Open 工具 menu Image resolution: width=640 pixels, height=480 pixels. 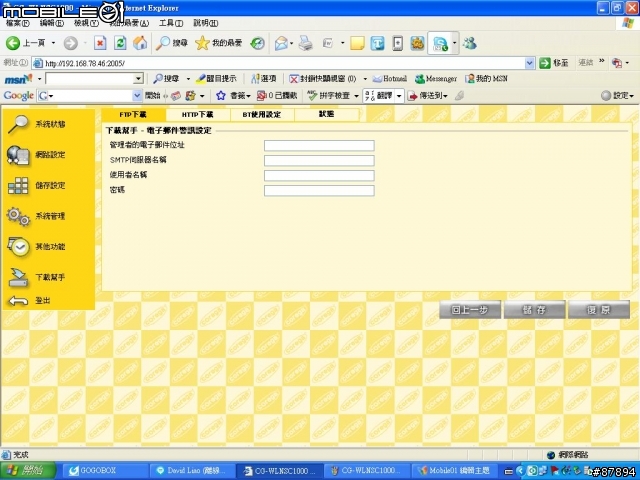[x=171, y=23]
